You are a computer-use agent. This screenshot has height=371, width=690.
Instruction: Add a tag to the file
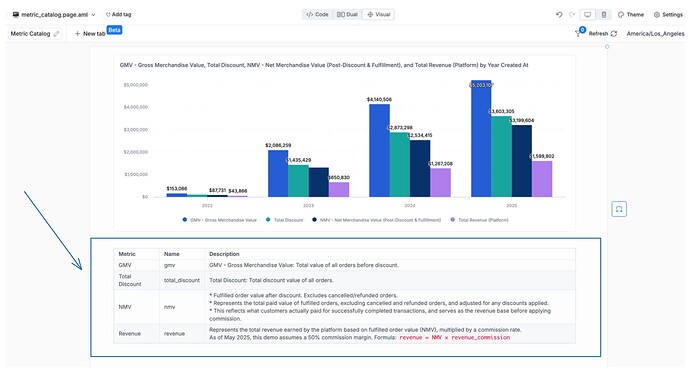point(118,15)
